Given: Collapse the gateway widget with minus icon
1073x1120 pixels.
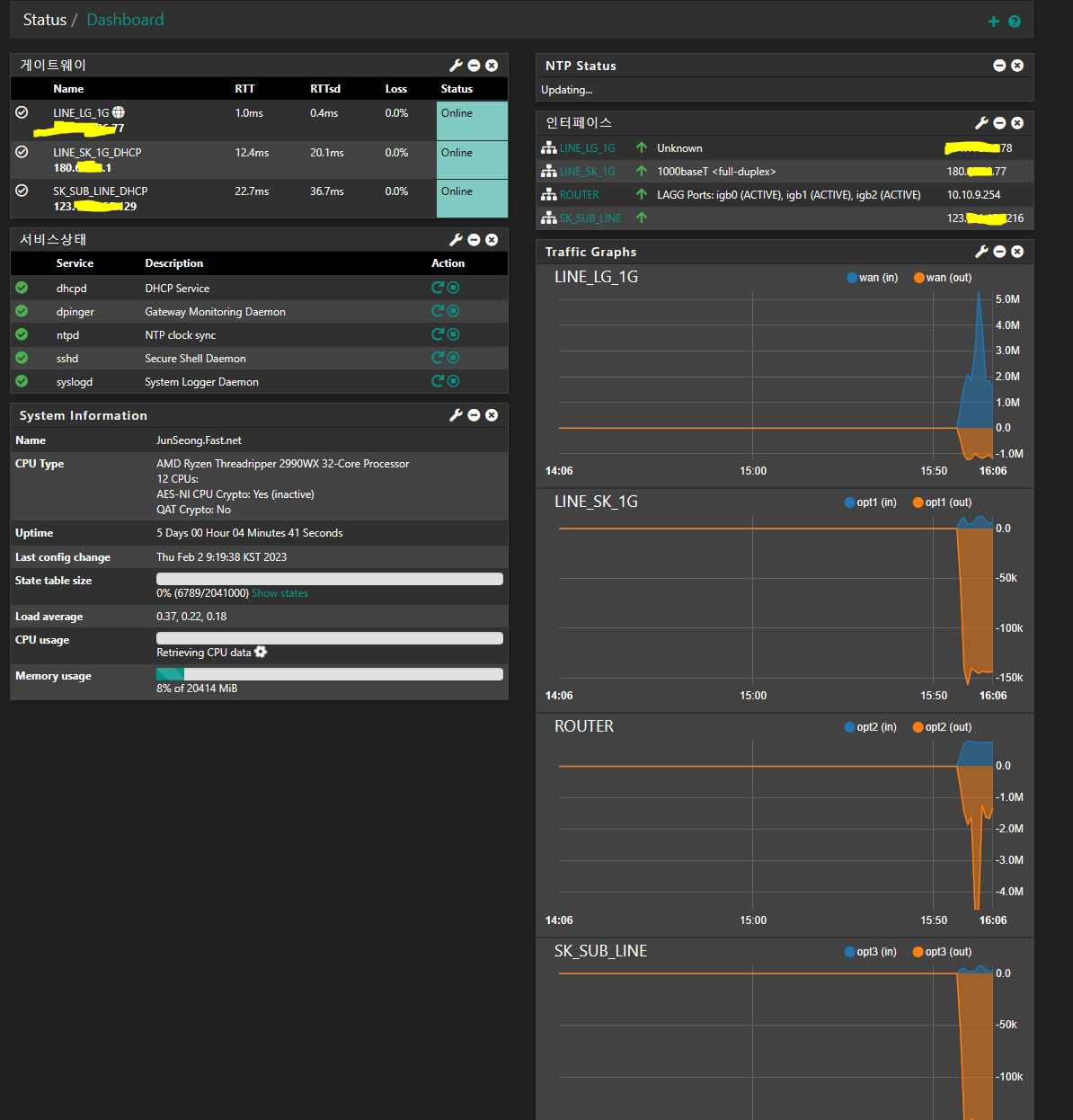Looking at the screenshot, I should [x=474, y=66].
